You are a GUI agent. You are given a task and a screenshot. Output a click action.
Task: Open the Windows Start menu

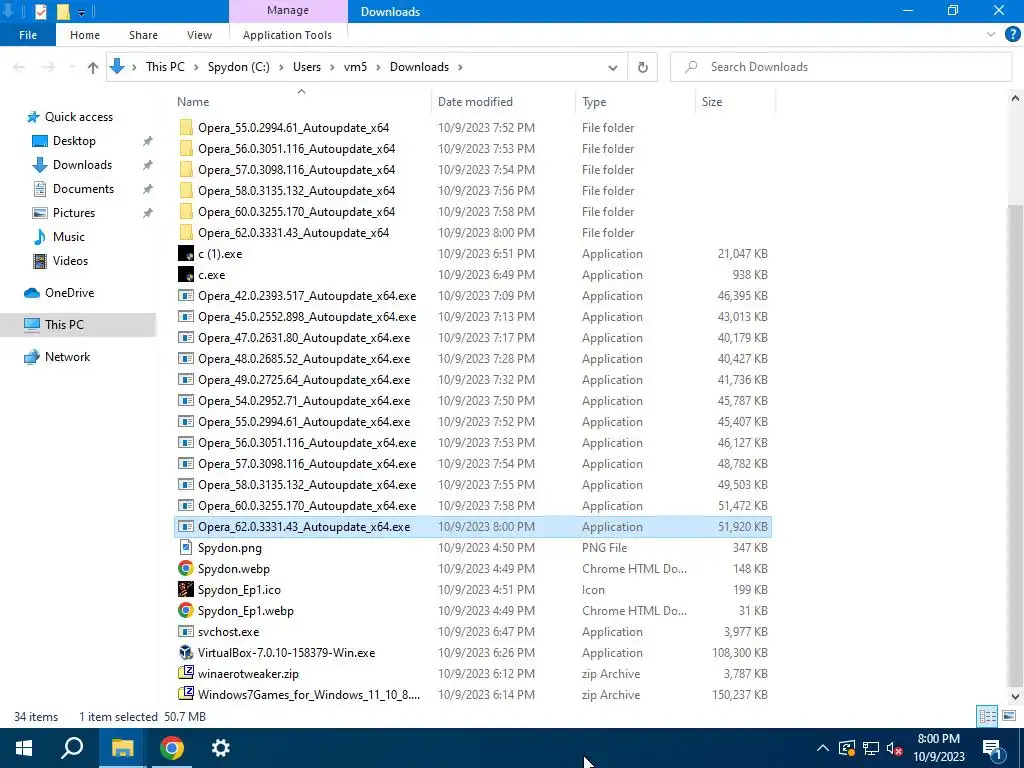24,748
